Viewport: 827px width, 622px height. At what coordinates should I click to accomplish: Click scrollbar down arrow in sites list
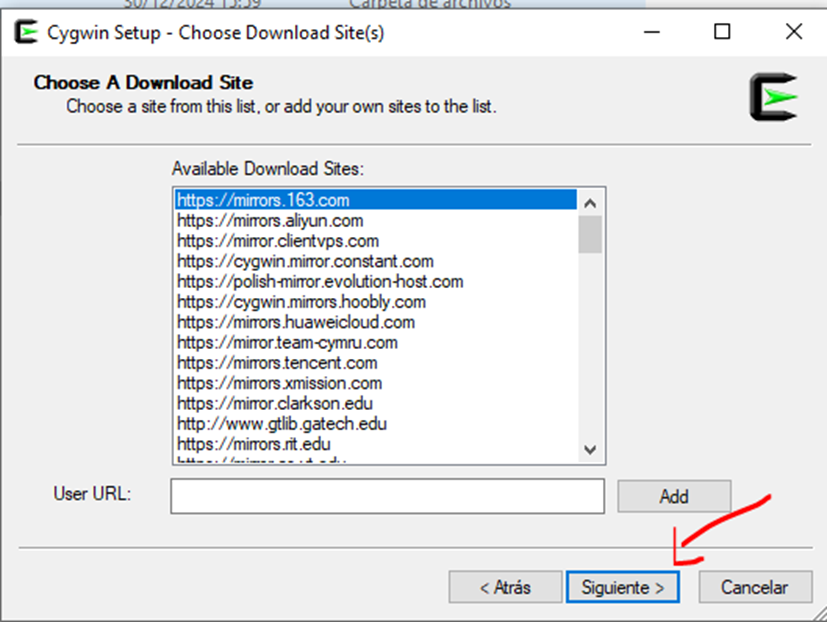point(590,450)
